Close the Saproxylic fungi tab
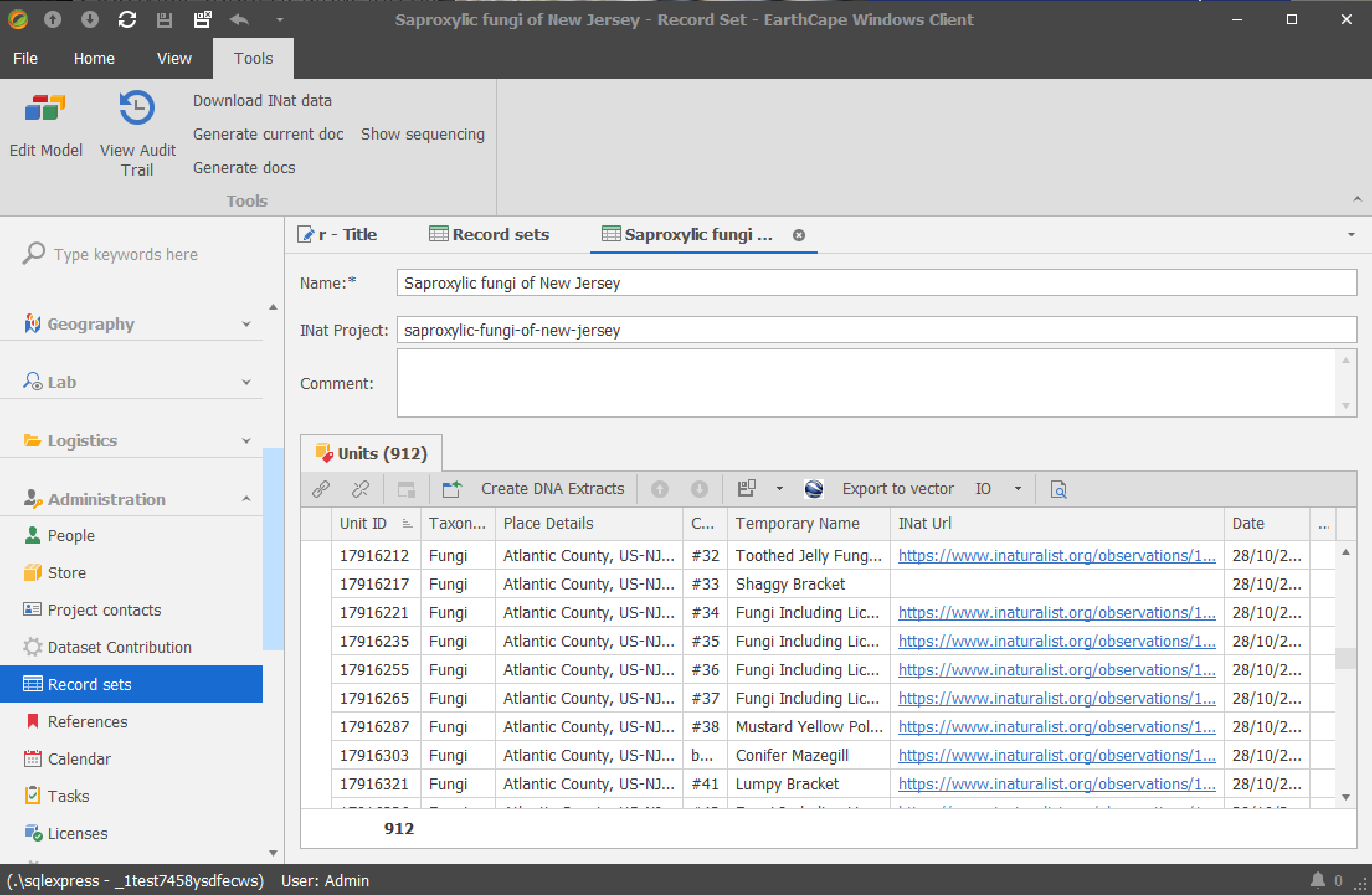The width and height of the screenshot is (1372, 895). tap(799, 235)
